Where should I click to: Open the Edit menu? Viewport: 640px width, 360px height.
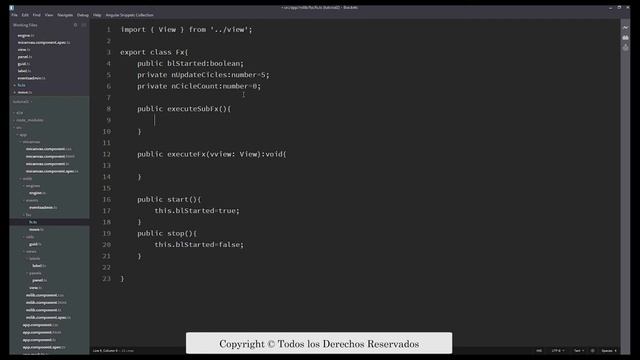pyautogui.click(x=25, y=15)
